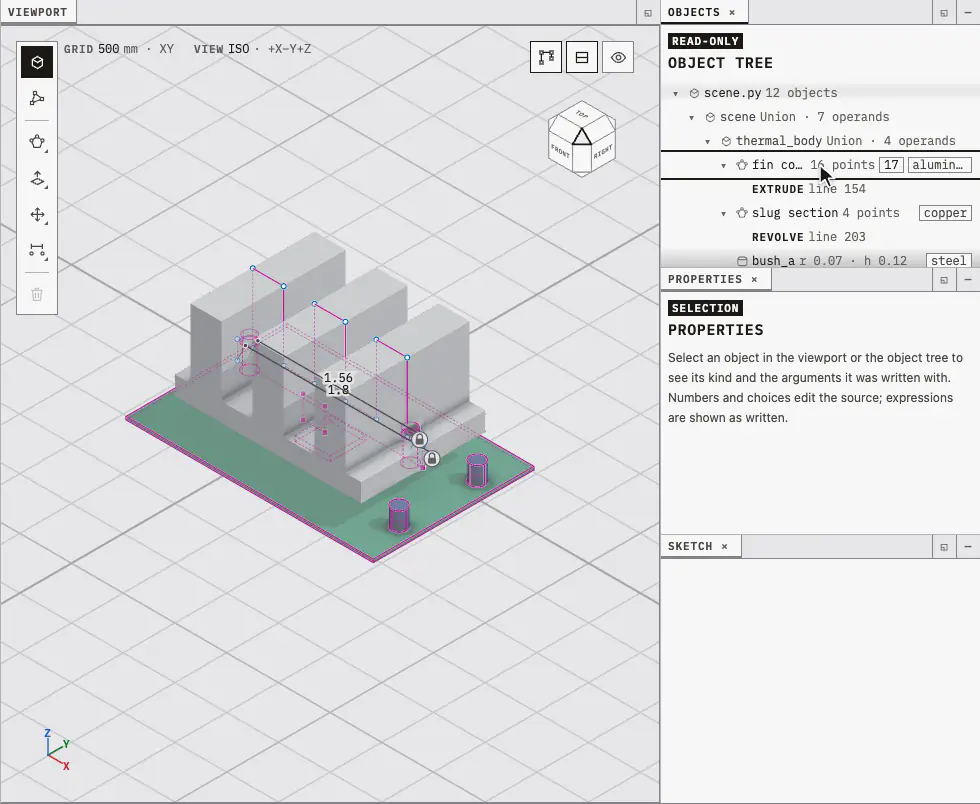Open the polygon profile tool

point(37,142)
